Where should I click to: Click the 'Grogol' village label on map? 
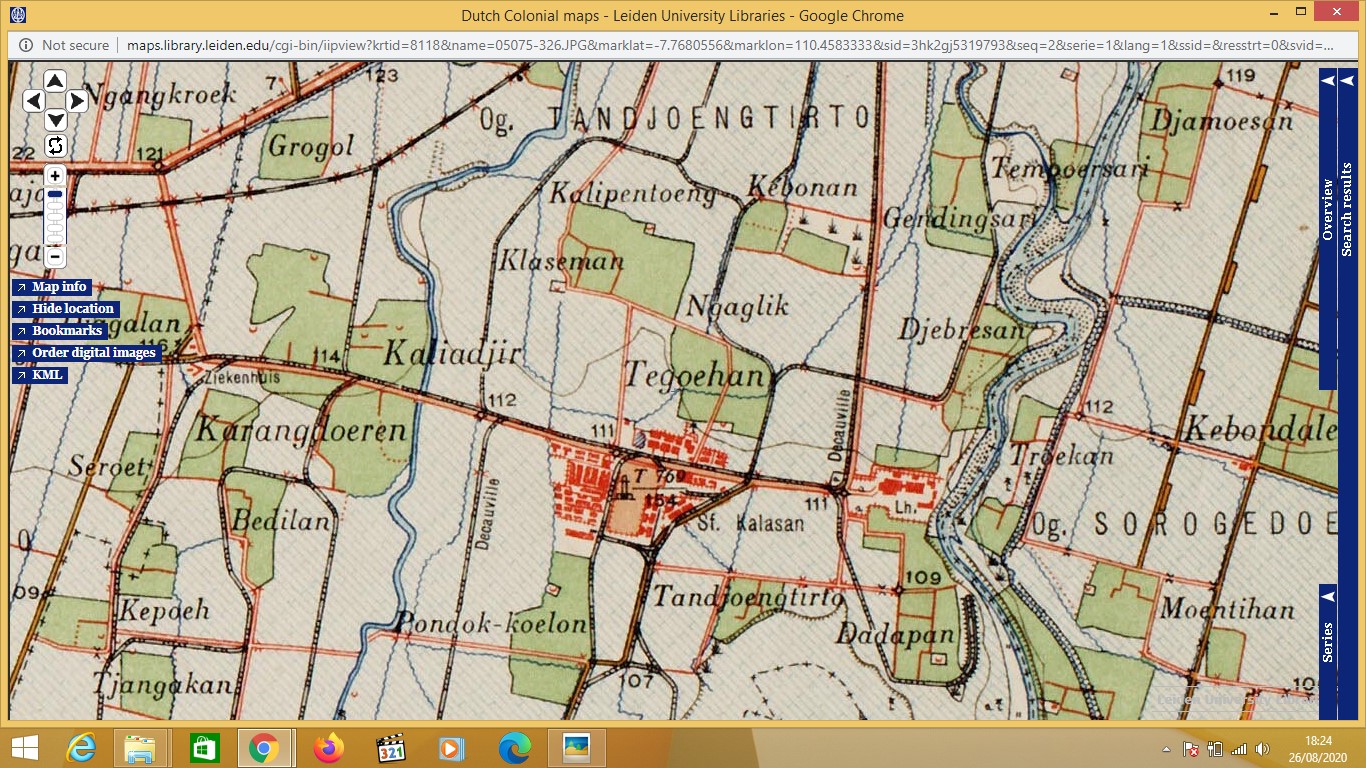pos(311,147)
